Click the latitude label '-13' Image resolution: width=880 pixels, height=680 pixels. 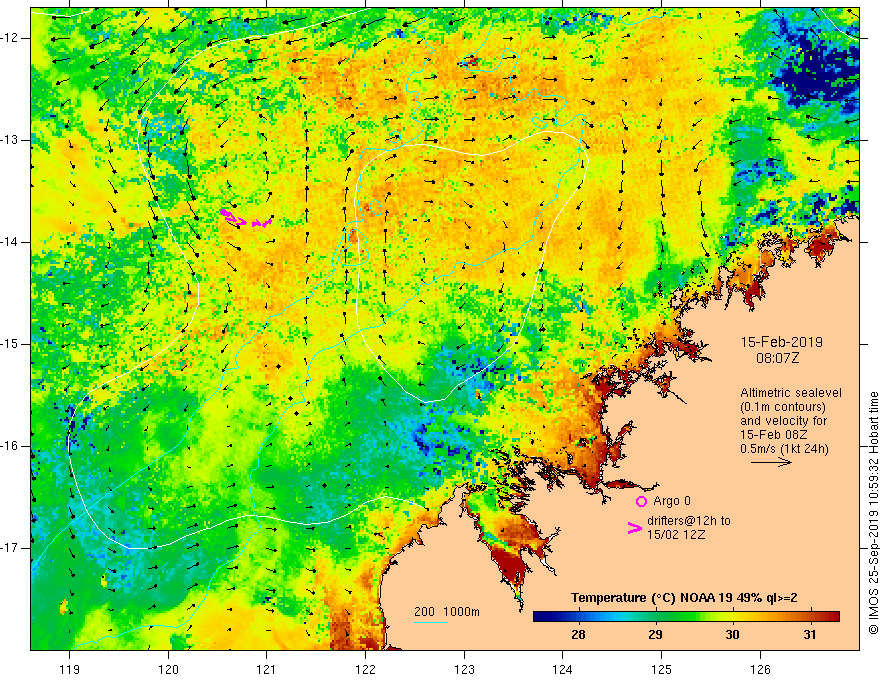[9, 140]
